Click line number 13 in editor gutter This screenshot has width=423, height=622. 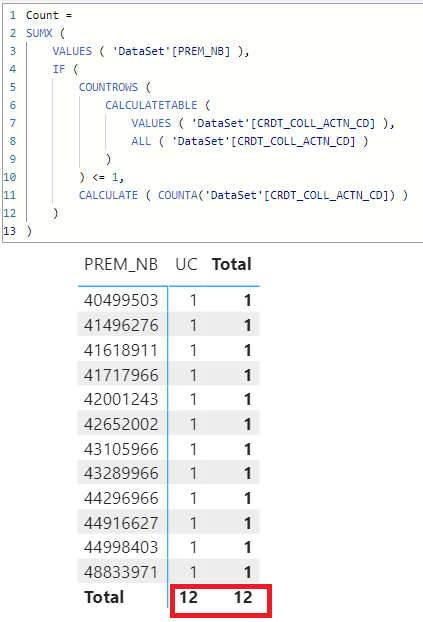point(10,231)
